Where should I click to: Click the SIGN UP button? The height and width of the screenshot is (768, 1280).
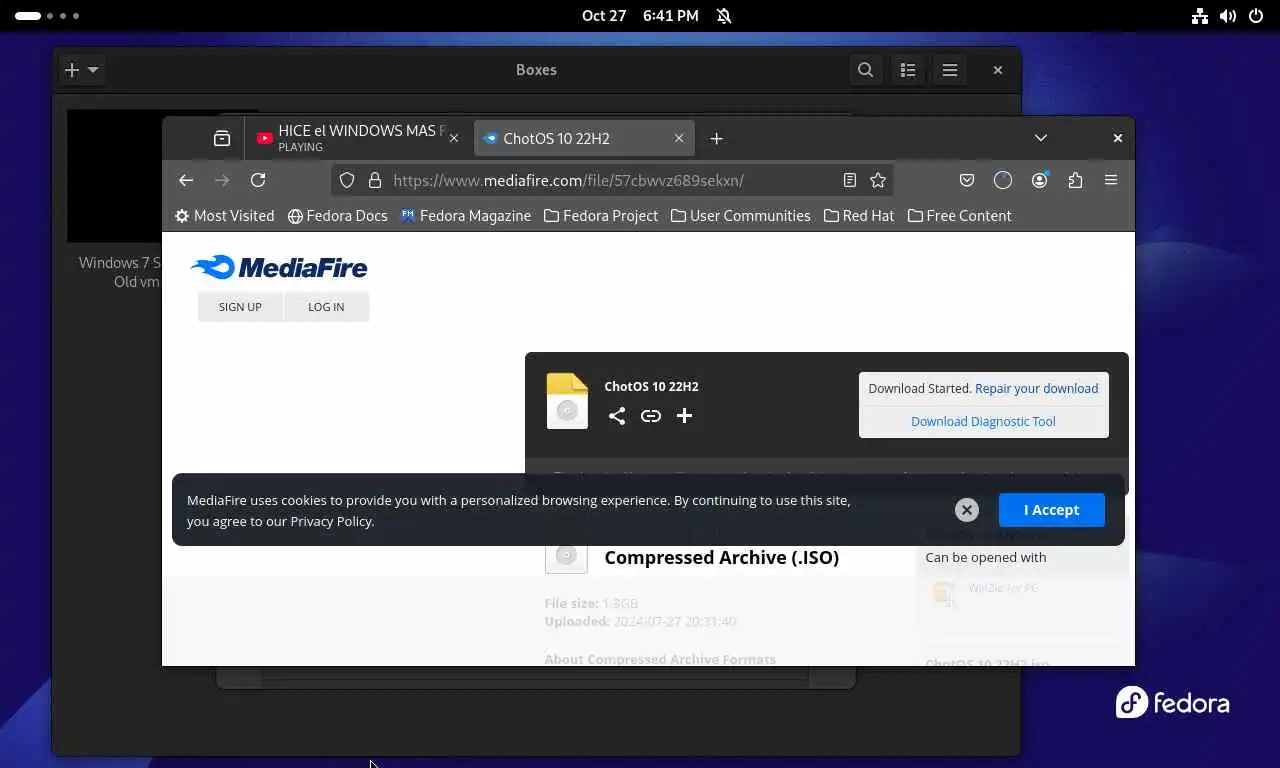[x=240, y=307]
